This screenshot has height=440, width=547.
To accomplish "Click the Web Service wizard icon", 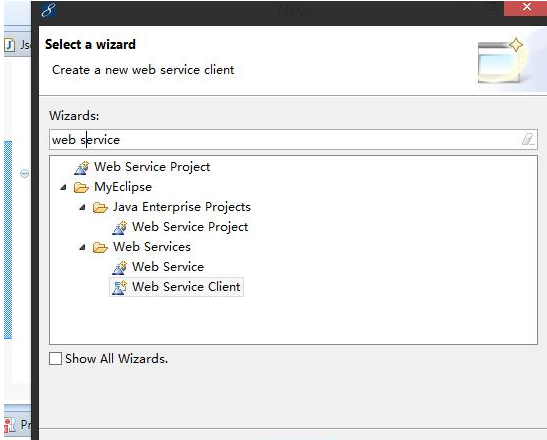I will (120, 268).
